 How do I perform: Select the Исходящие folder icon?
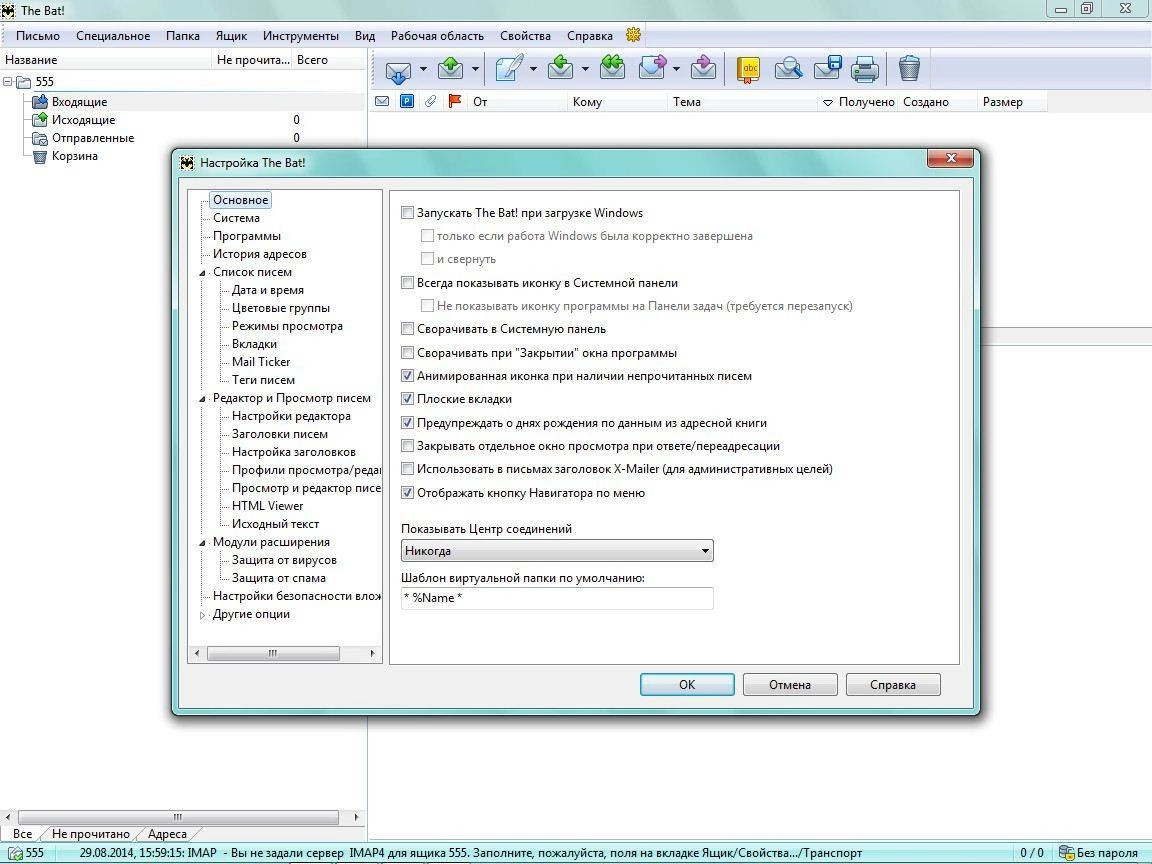40,120
